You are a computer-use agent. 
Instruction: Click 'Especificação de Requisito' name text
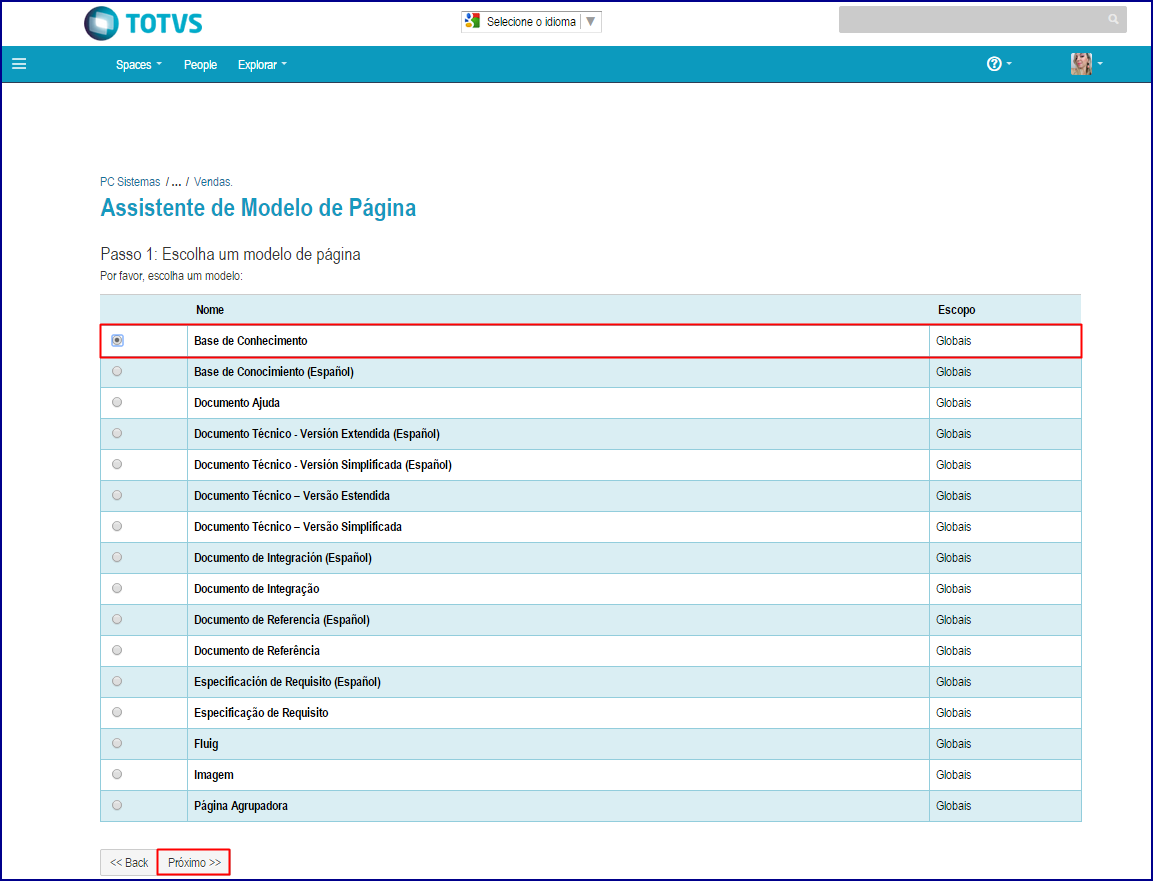click(x=261, y=712)
